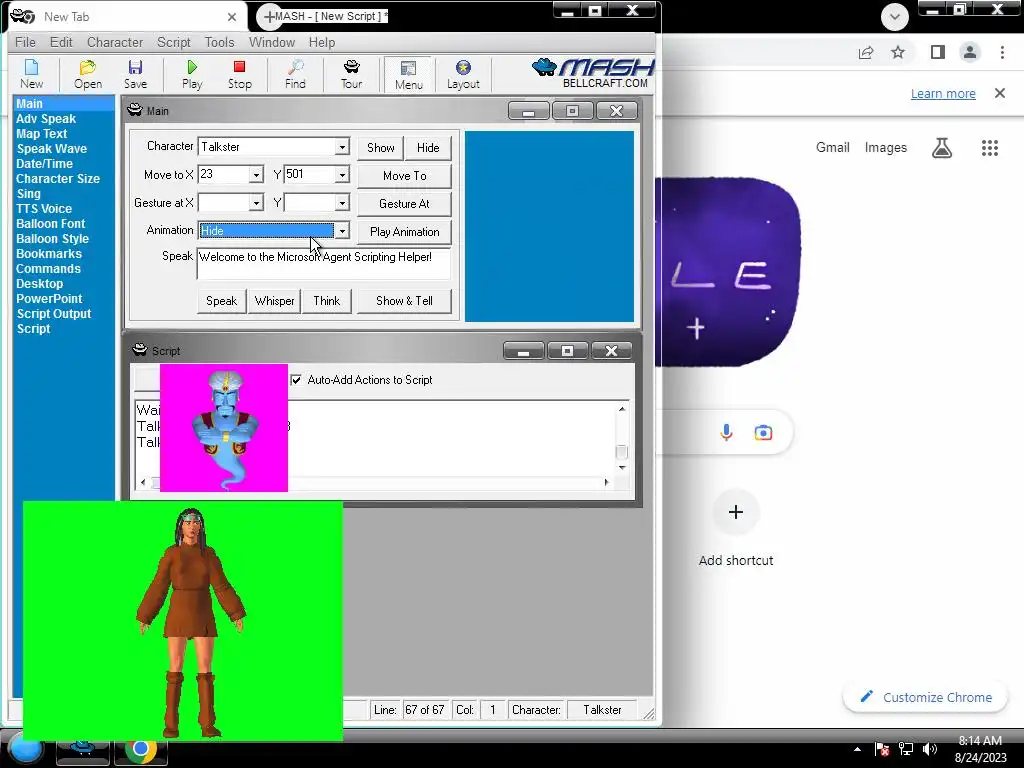The height and width of the screenshot is (768, 1024).
Task: Click the Think button
Action: pos(327,301)
